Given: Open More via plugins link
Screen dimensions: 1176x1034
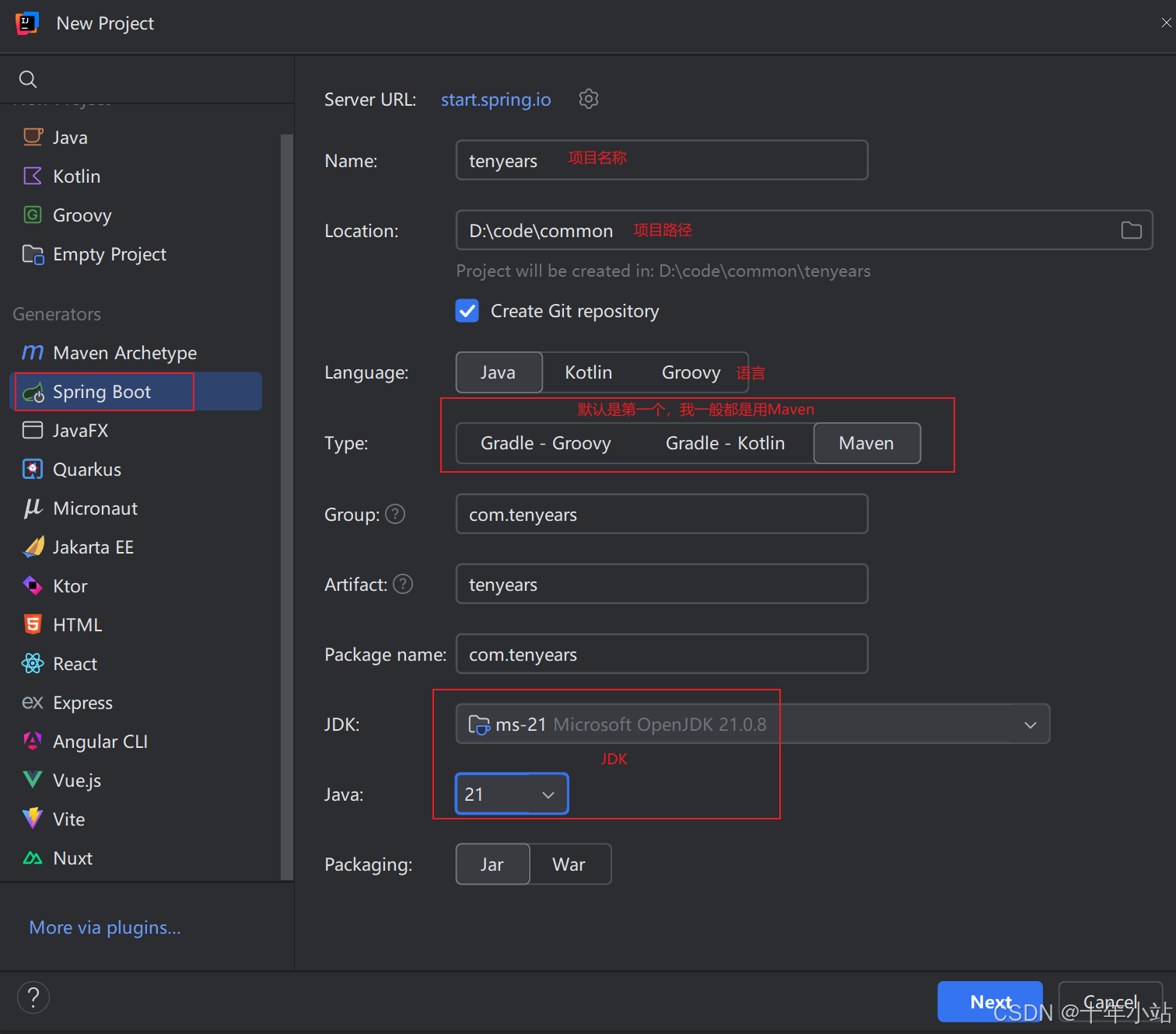Looking at the screenshot, I should coord(105,927).
